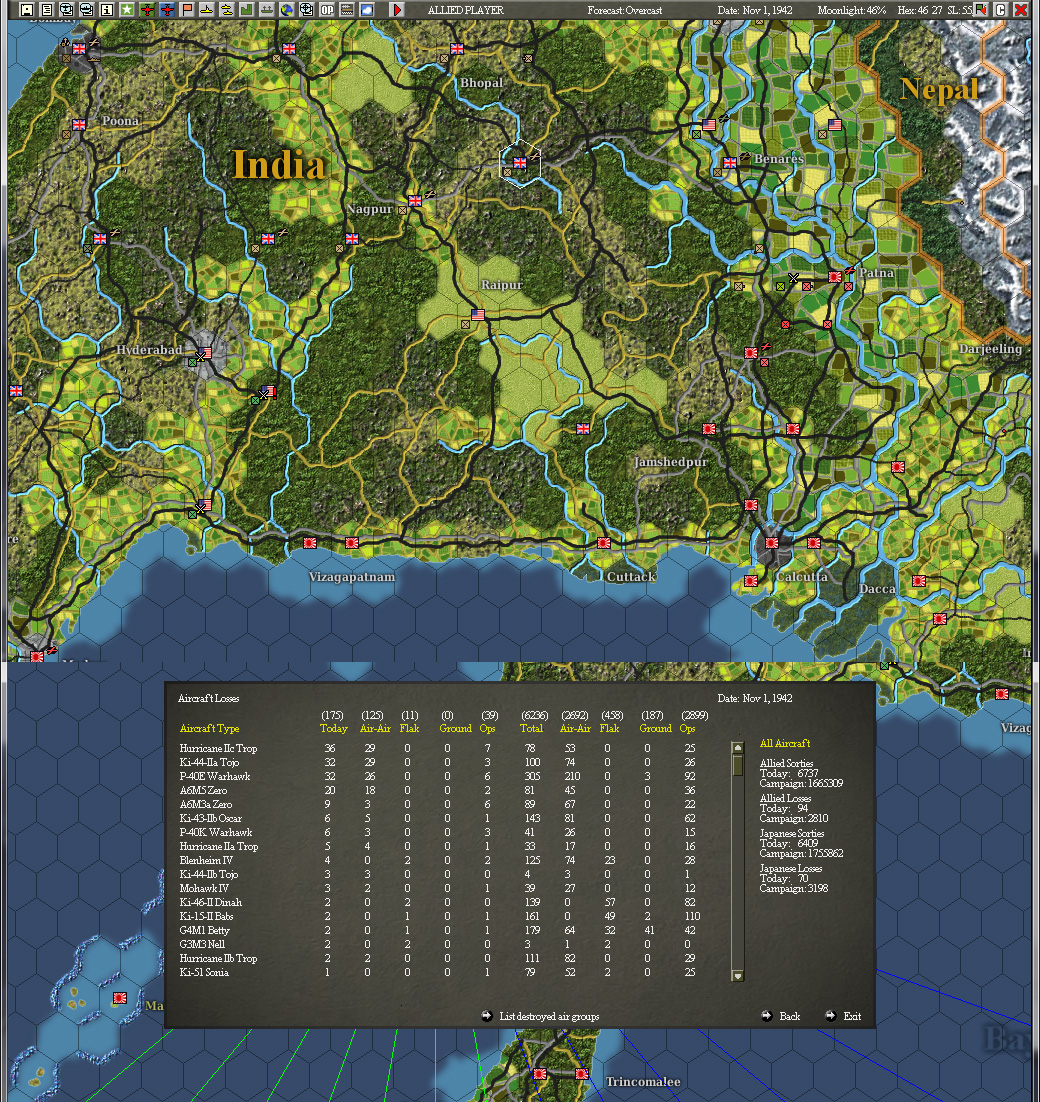Select the US flag base at Raipur
1040x1102 pixels.
(x=478, y=315)
